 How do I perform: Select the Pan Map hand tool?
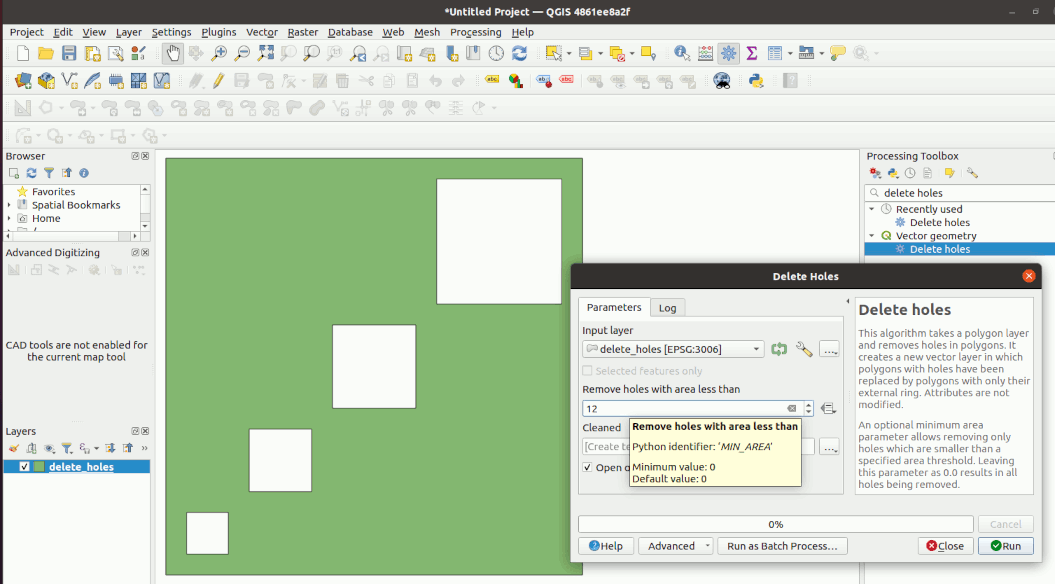(x=173, y=53)
